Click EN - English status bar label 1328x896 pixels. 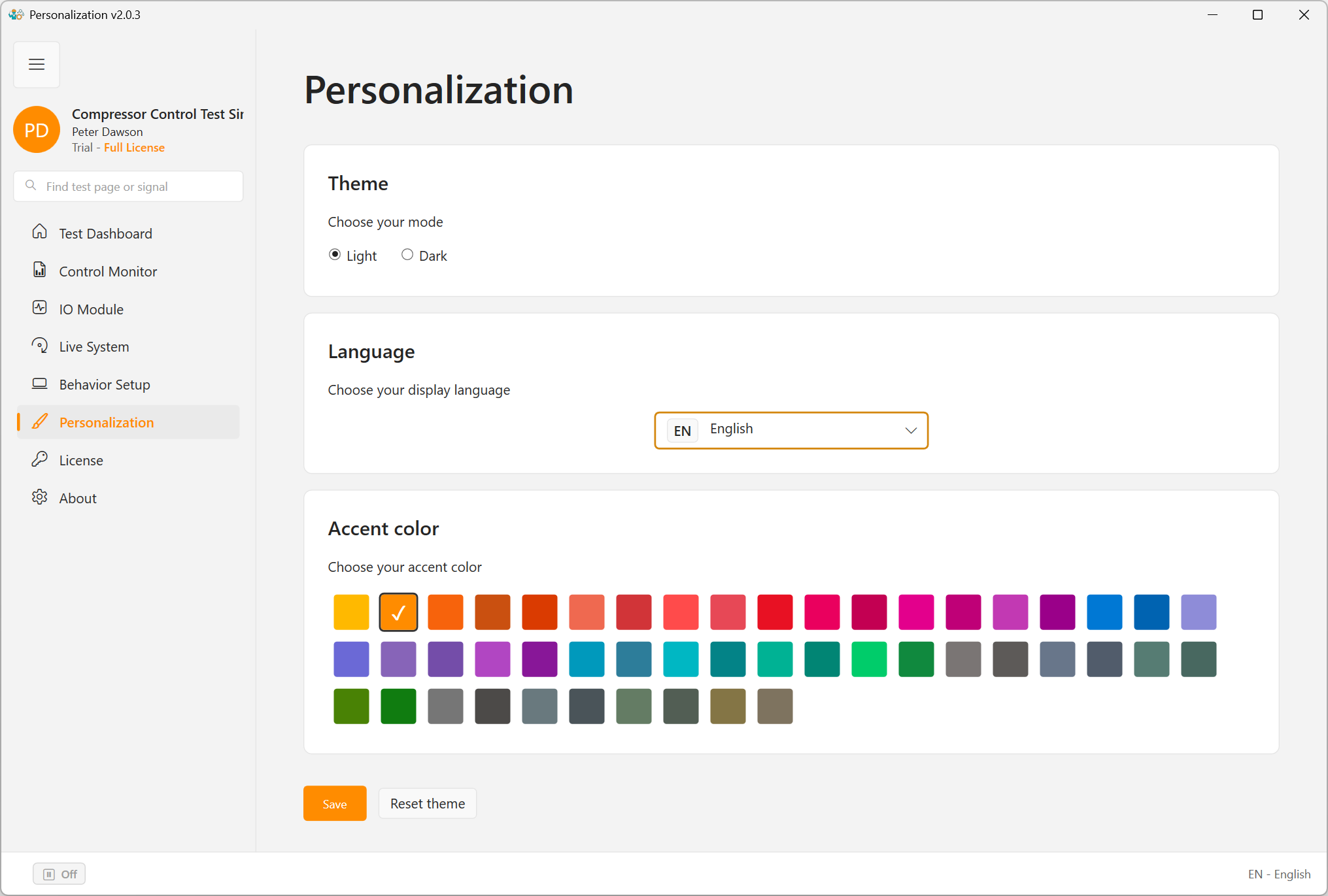tap(1279, 874)
